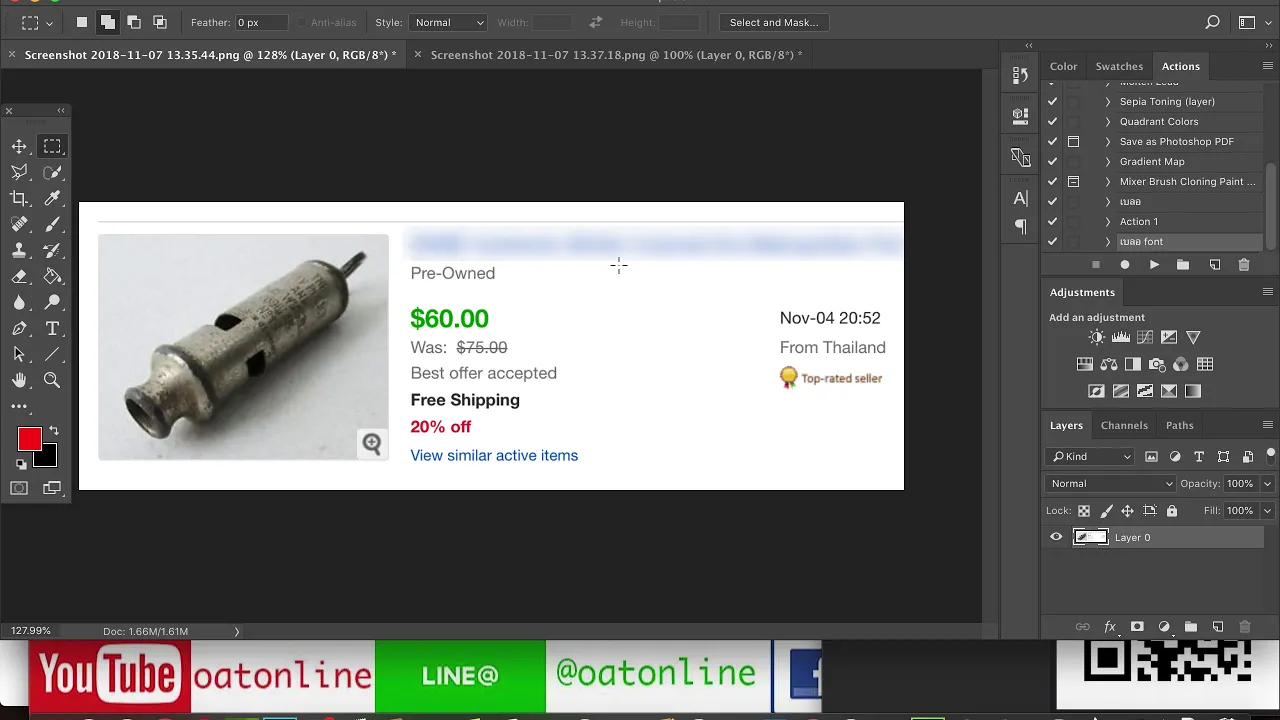Hide Layer 0 with the eye icon
1280x720 pixels.
coord(1056,538)
